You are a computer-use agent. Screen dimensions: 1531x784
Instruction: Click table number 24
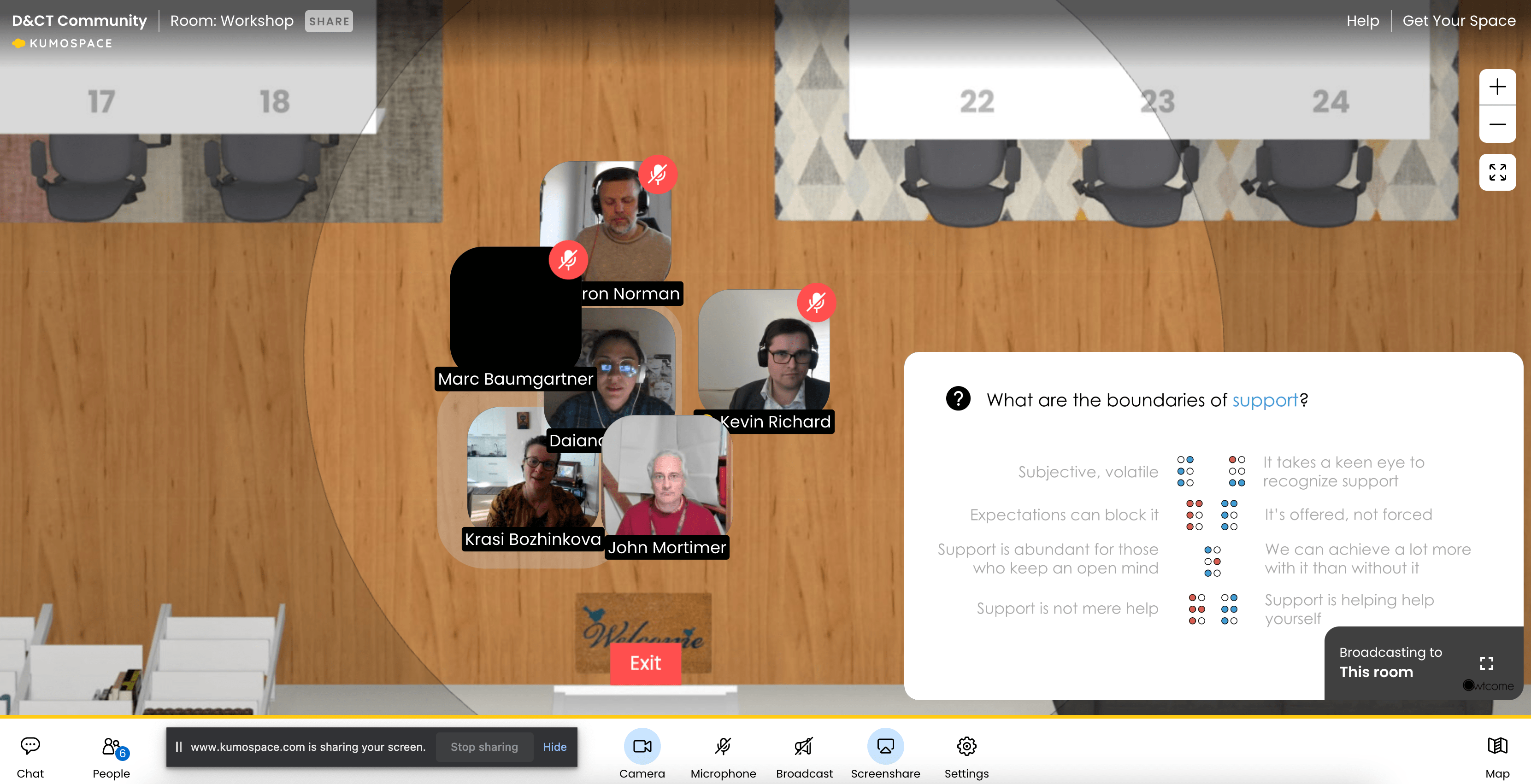point(1331,101)
